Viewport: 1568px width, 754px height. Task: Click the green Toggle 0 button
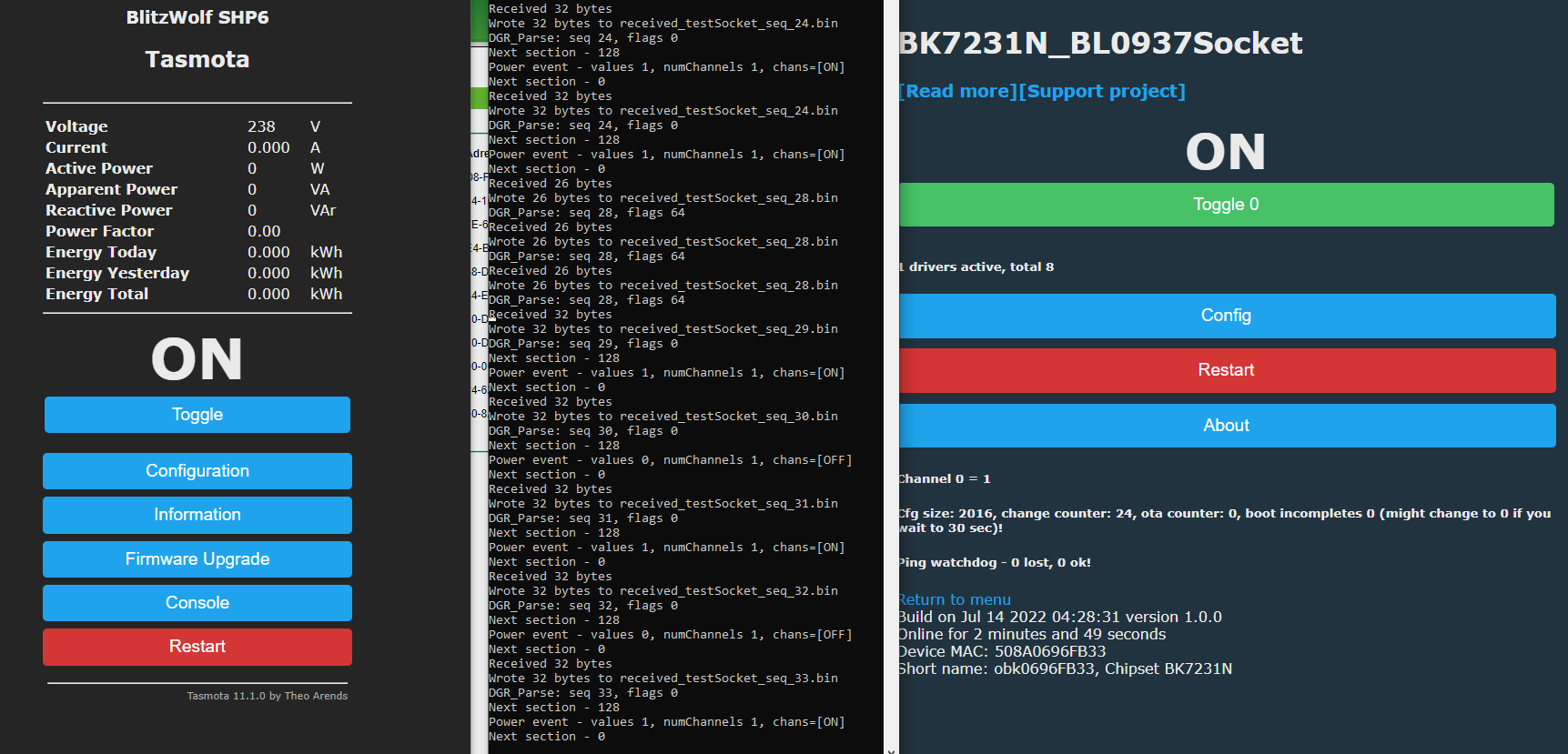[1226, 205]
